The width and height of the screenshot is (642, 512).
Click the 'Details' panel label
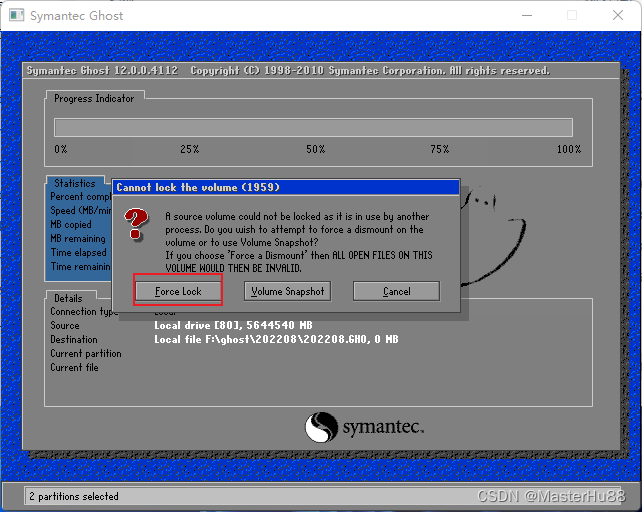[x=68, y=298]
